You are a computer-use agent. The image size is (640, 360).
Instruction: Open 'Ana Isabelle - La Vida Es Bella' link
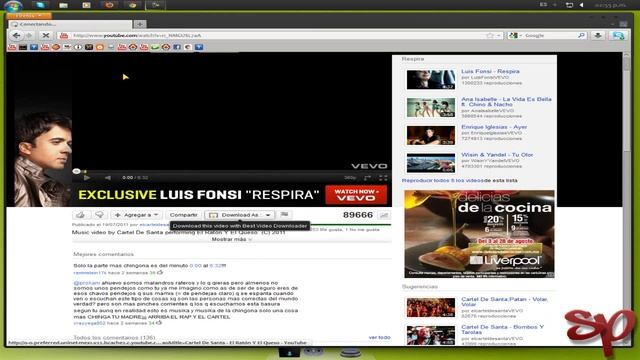(x=506, y=102)
